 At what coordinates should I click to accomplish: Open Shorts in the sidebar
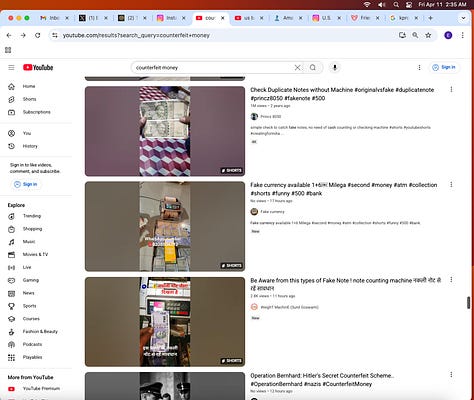click(x=29, y=99)
